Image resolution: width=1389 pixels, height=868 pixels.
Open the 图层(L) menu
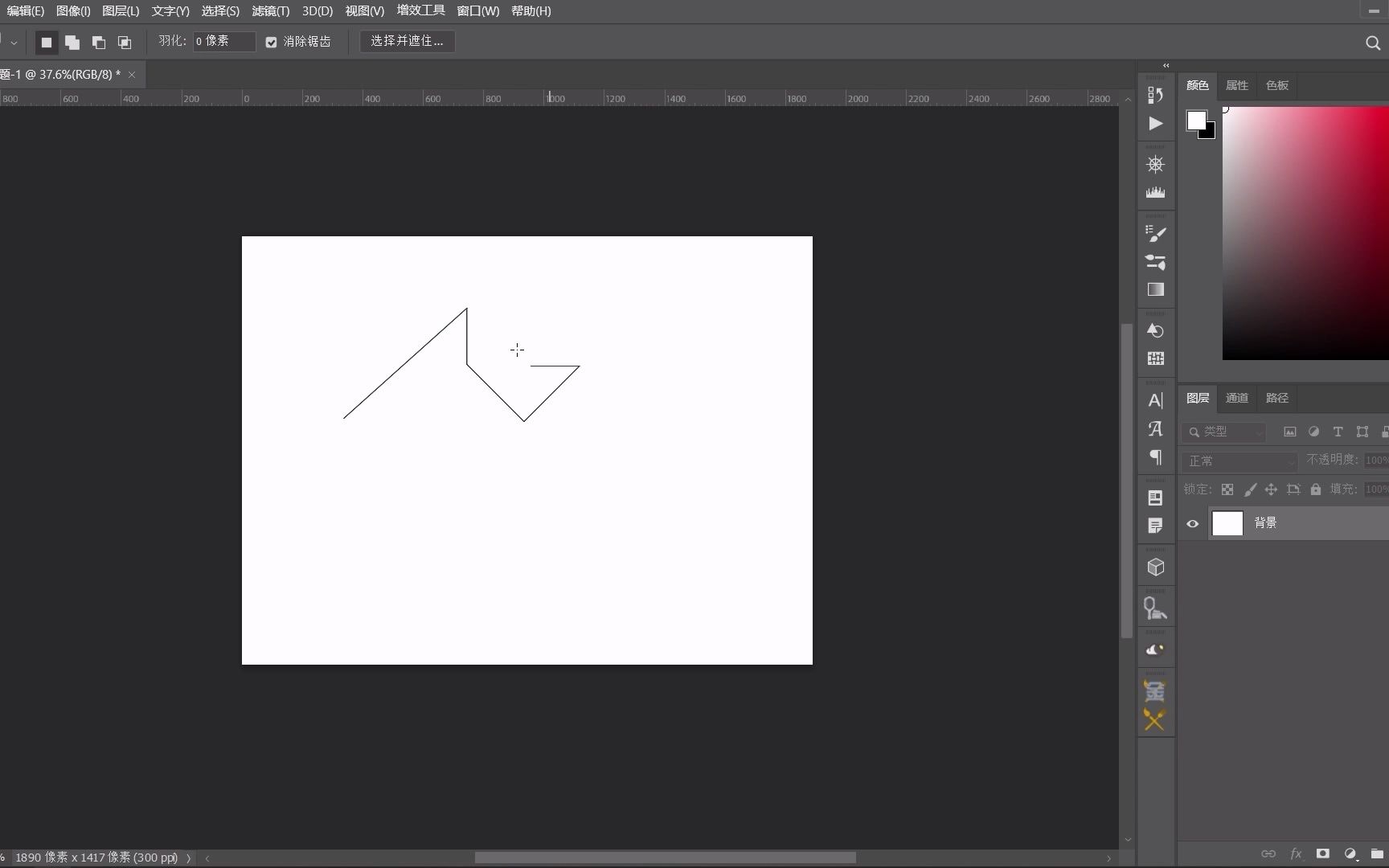tap(121, 11)
